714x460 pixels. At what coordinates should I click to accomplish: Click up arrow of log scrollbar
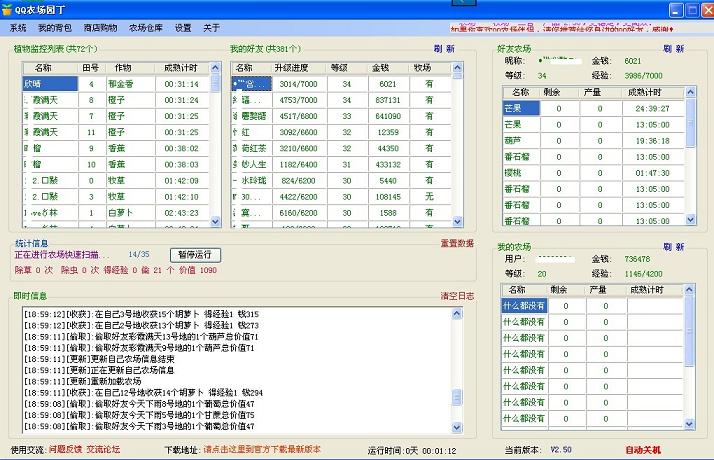coord(457,313)
